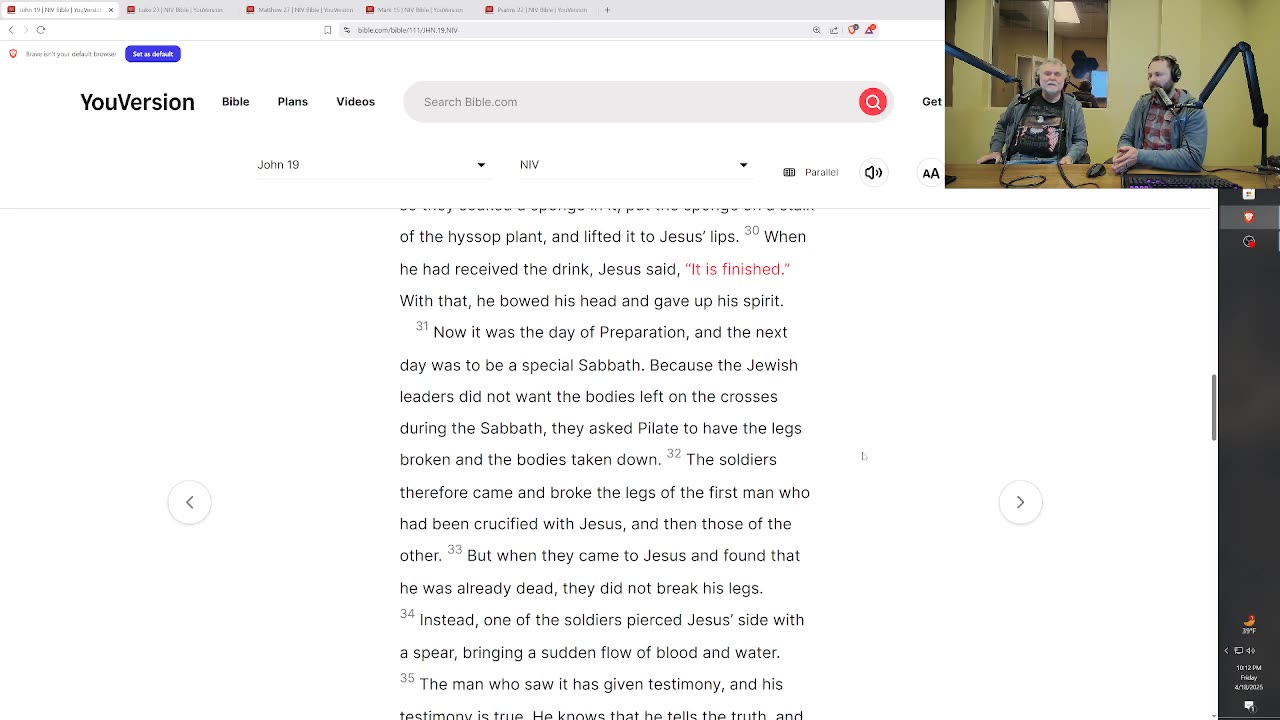Click verse number 32
Viewport: 1280px width, 720px height.
coord(674,453)
